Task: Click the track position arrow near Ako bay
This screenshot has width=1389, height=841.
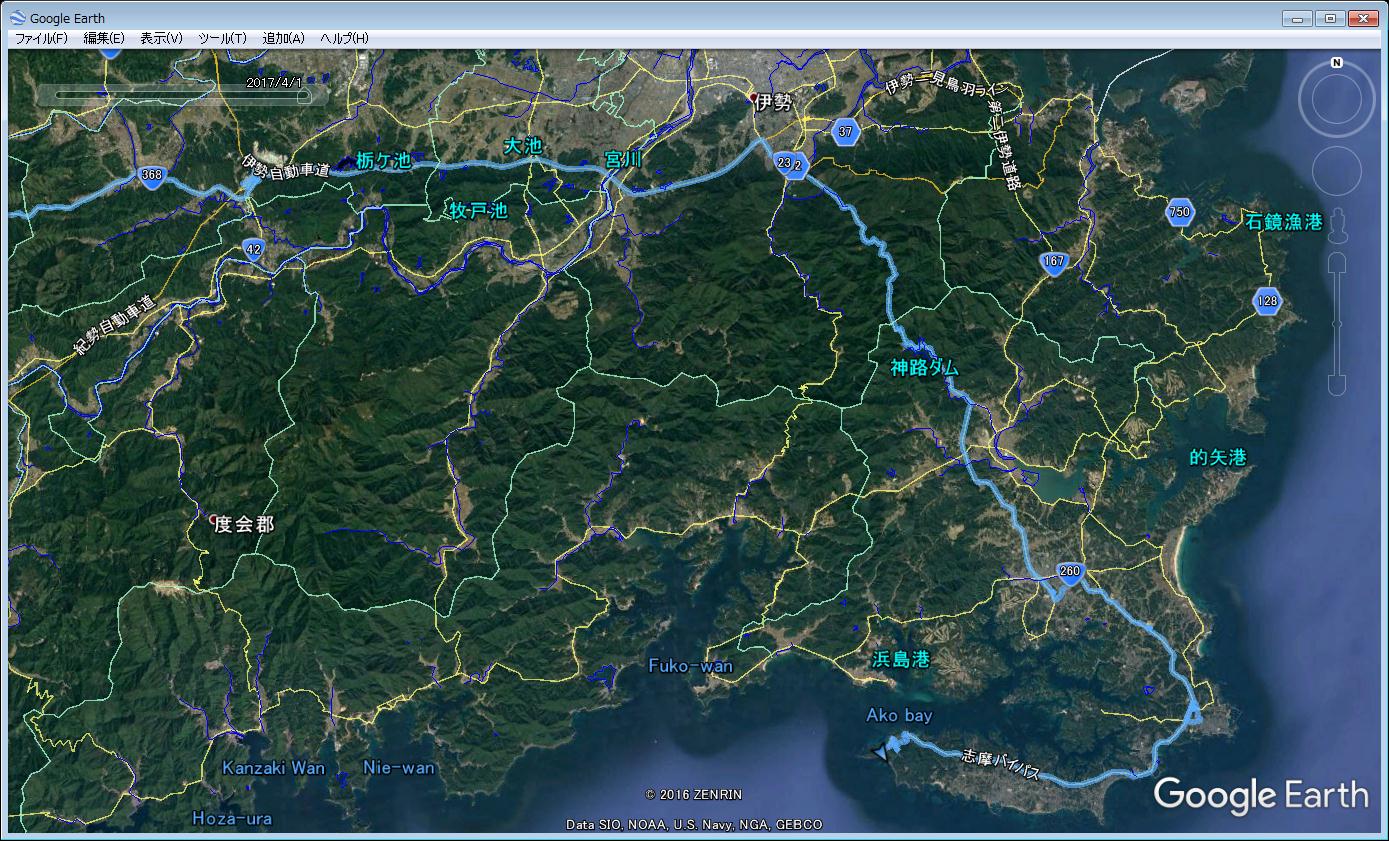Action: tap(880, 753)
